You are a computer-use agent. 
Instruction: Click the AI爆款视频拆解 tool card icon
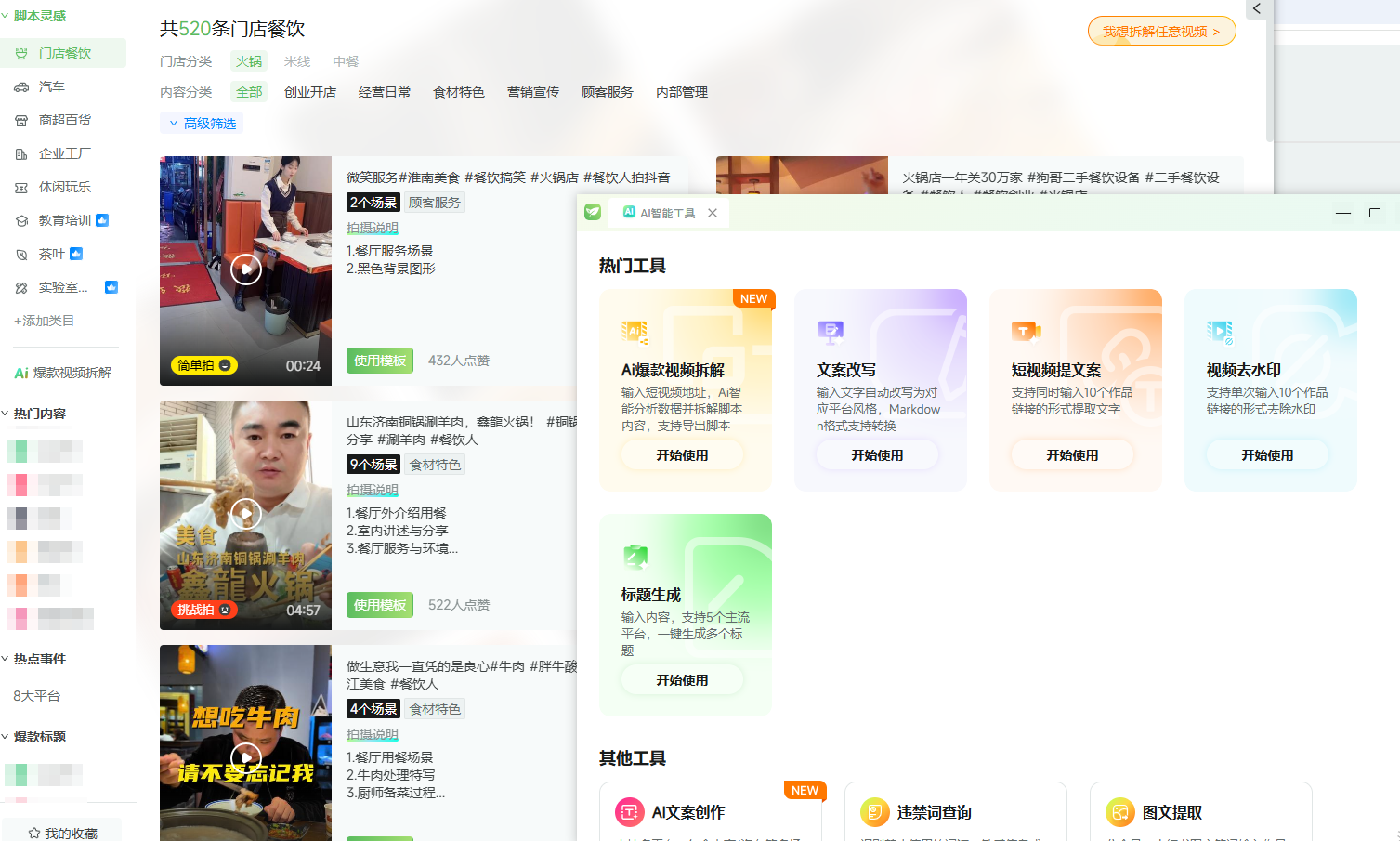tap(635, 331)
